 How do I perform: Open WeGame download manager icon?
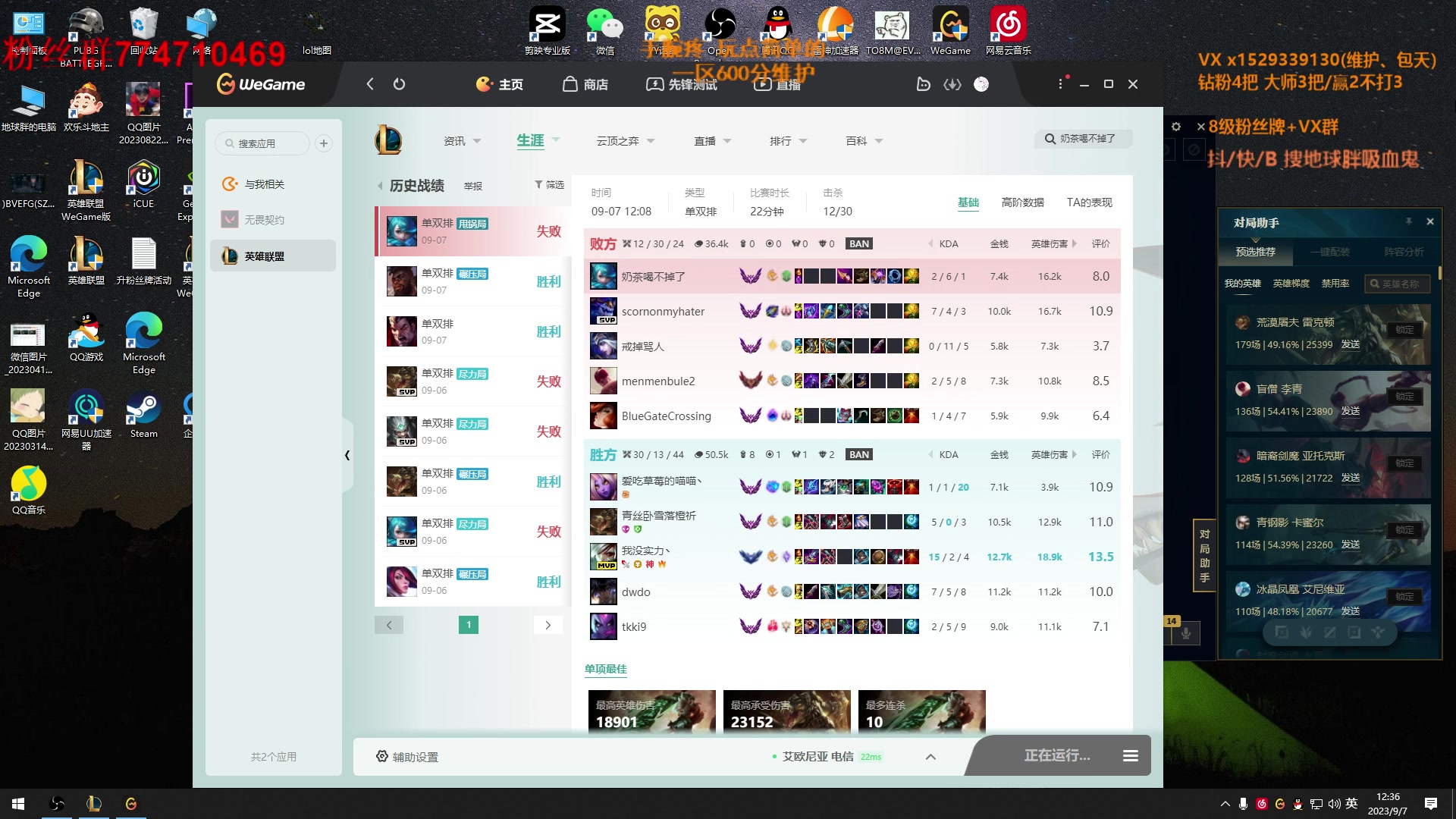[x=952, y=84]
